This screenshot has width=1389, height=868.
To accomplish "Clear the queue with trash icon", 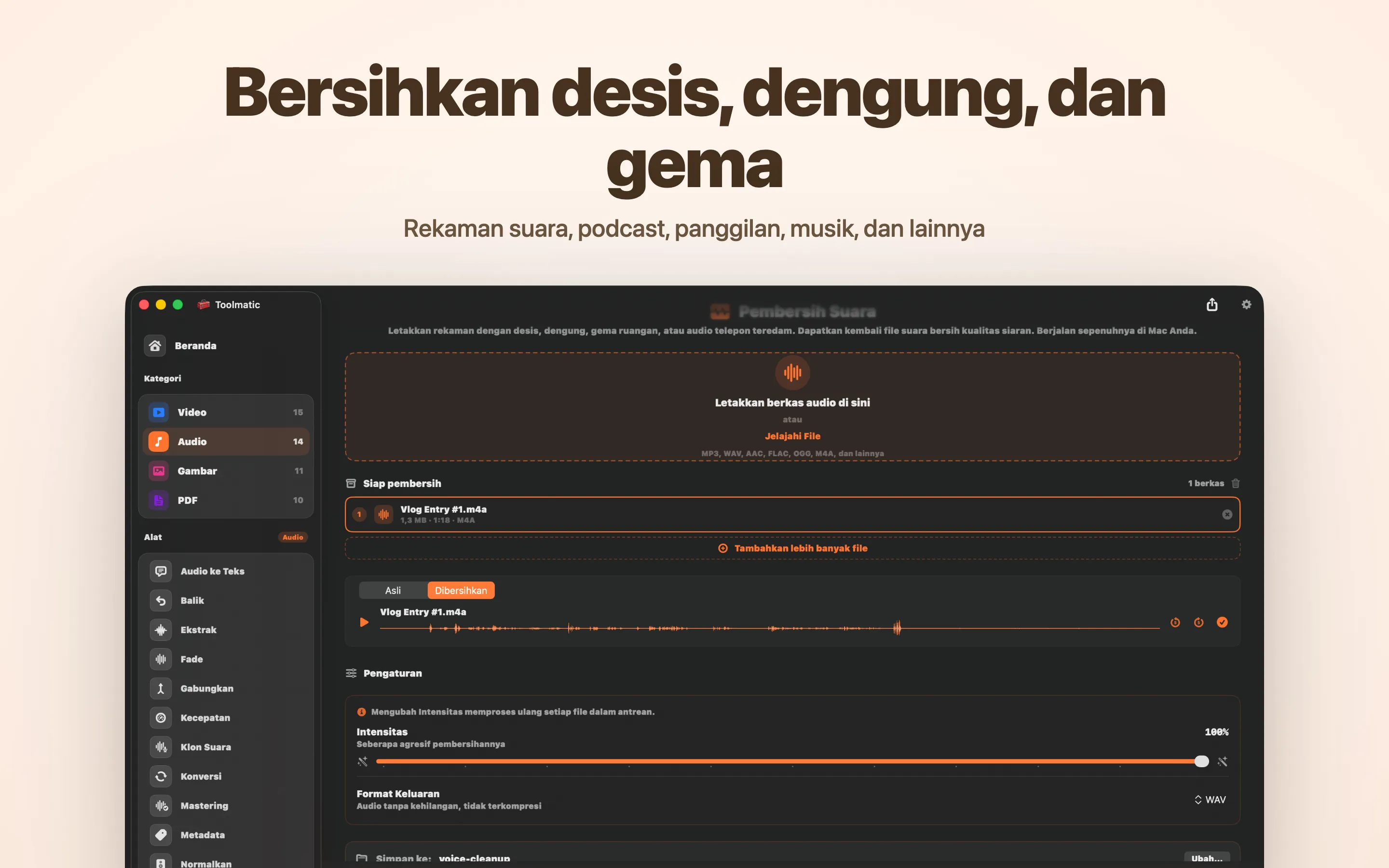I will tap(1236, 483).
